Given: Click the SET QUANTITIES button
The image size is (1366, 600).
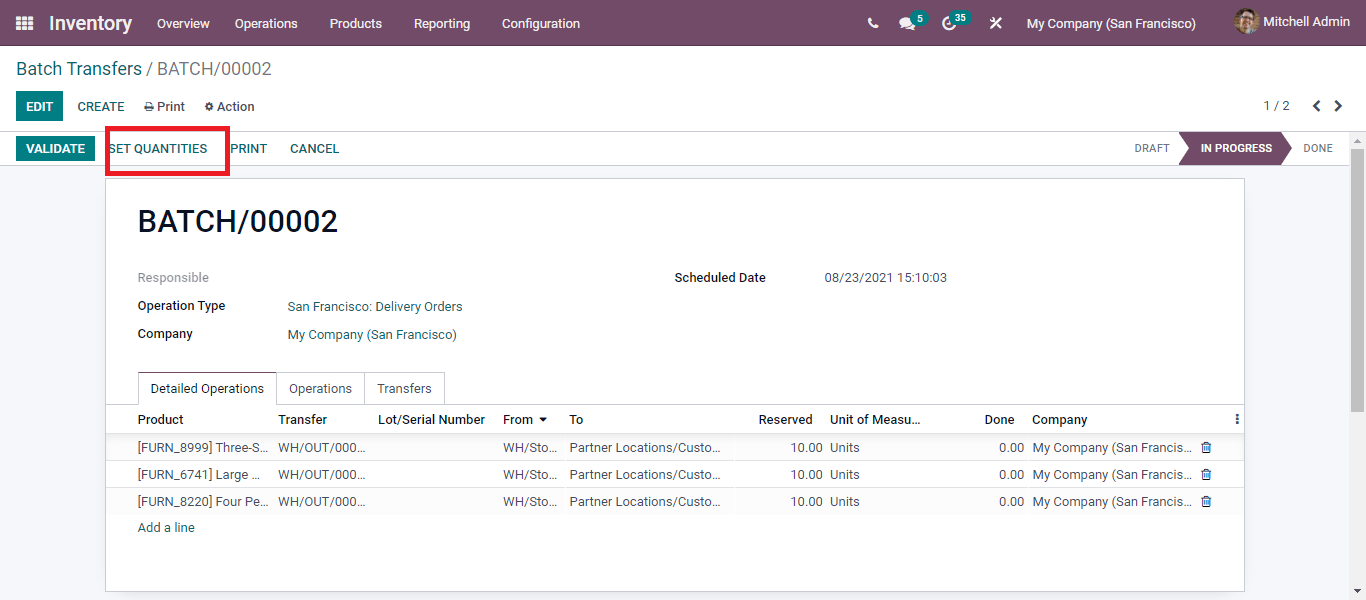Looking at the screenshot, I should click(x=158, y=148).
